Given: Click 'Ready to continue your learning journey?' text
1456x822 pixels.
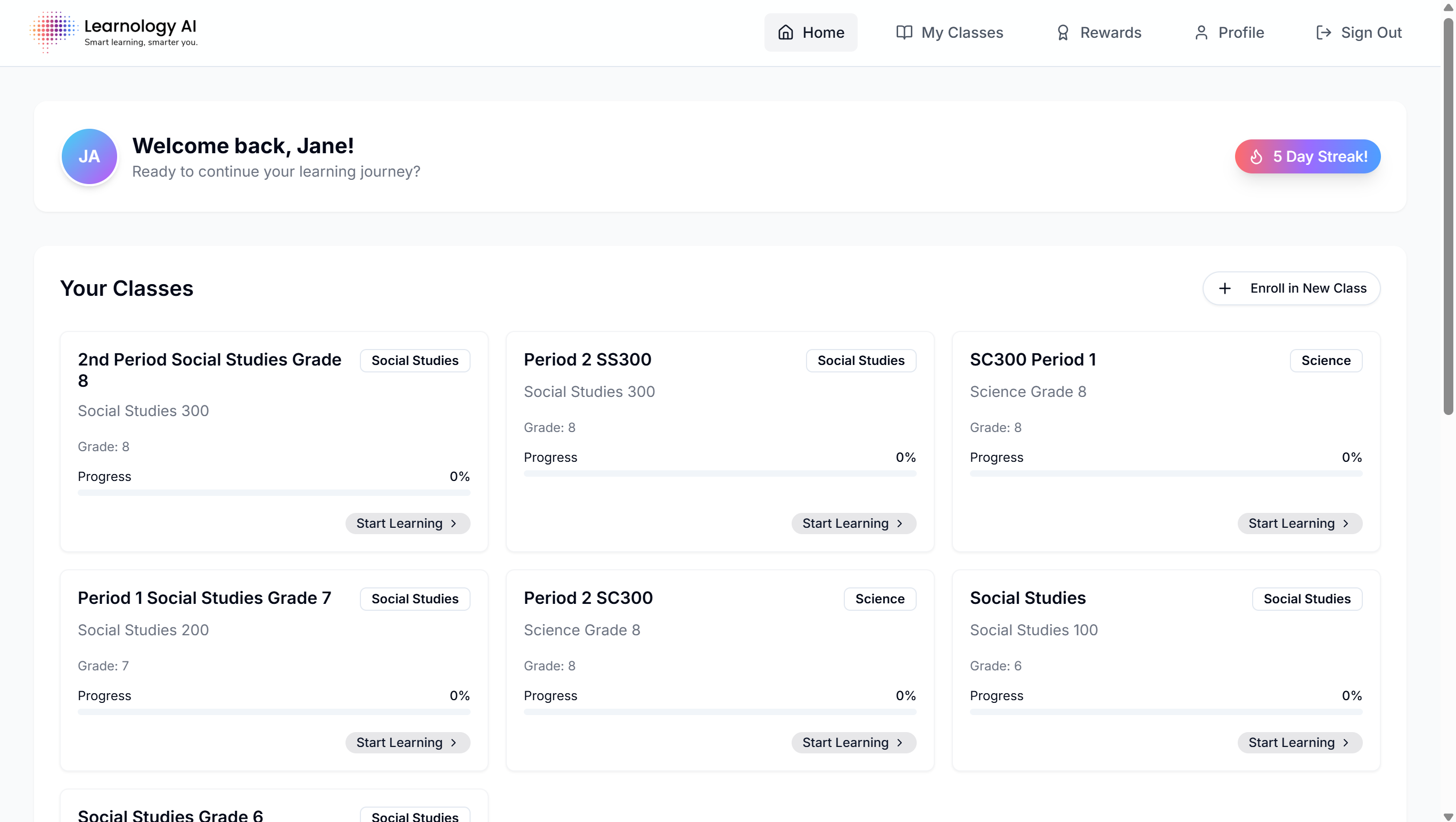Looking at the screenshot, I should [x=276, y=172].
